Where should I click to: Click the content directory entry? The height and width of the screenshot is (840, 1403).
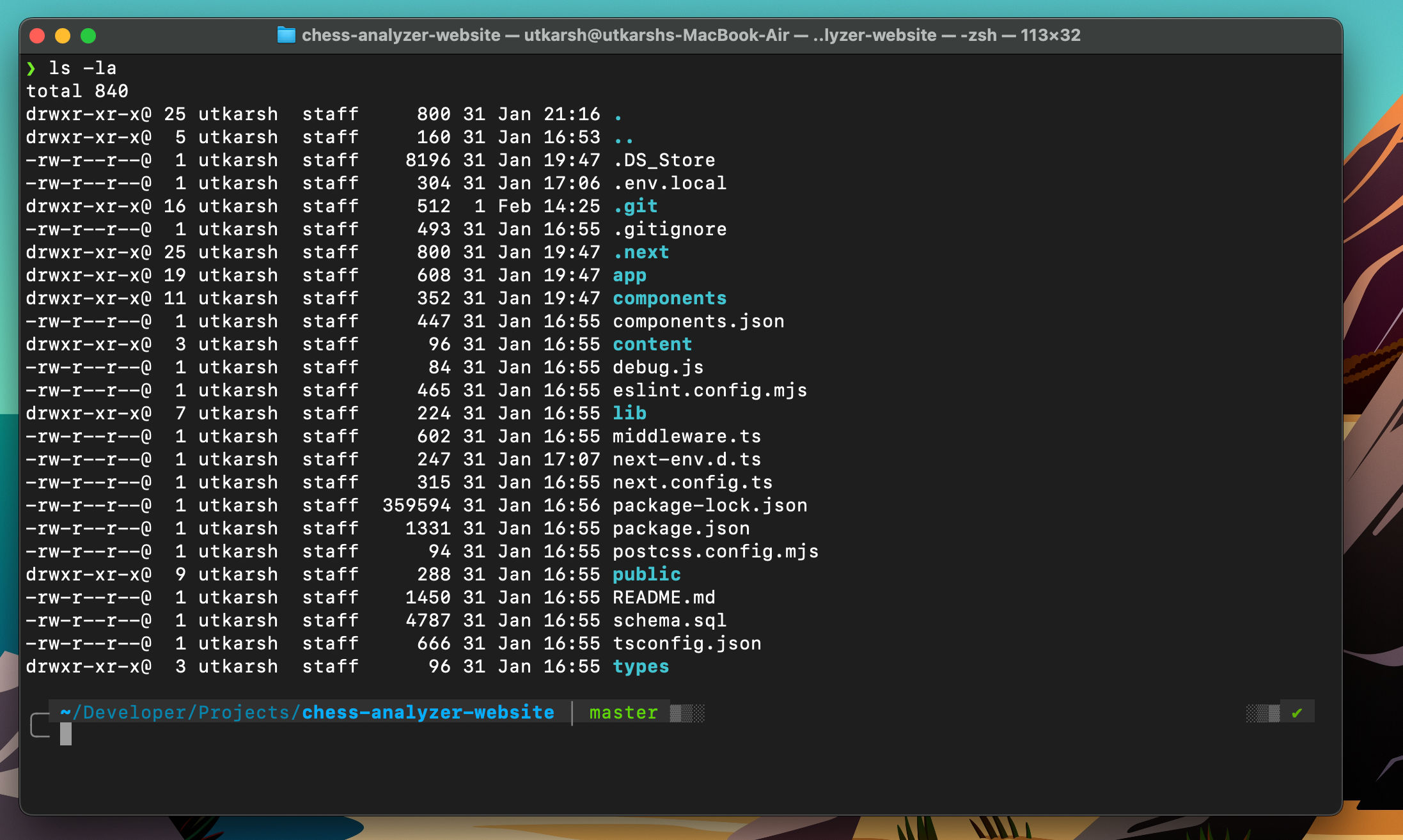click(652, 344)
